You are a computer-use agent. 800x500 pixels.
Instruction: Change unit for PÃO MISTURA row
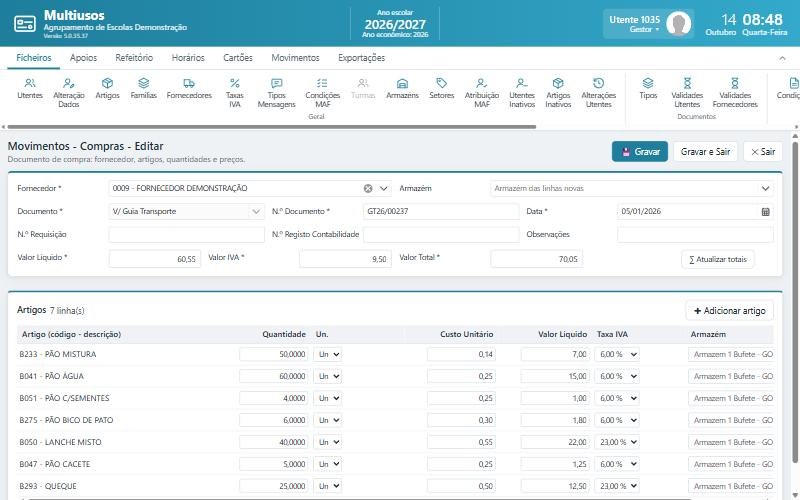[x=327, y=354]
